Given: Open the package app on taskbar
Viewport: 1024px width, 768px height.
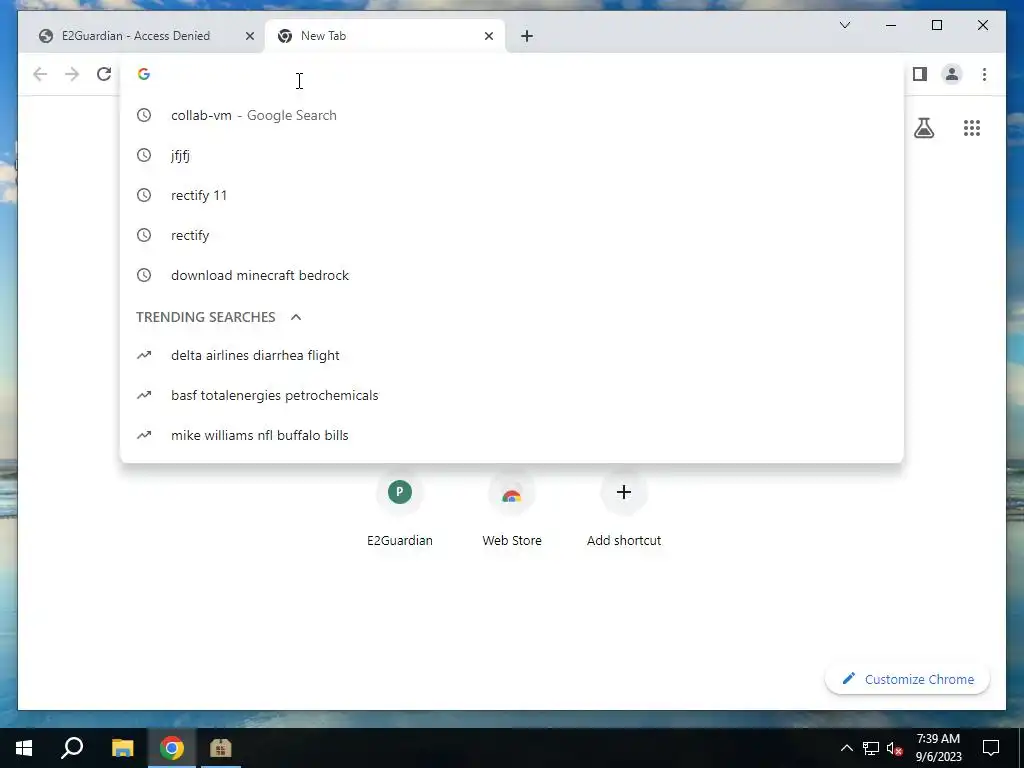Looking at the screenshot, I should 221,748.
